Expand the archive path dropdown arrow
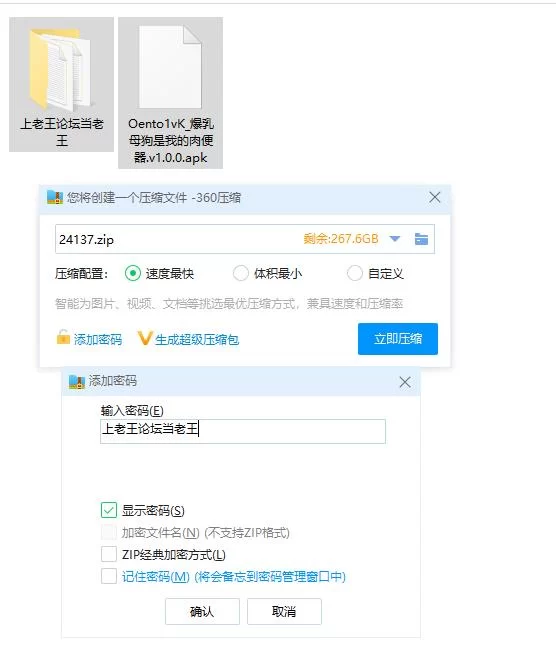The height and width of the screenshot is (656, 556). 395,239
